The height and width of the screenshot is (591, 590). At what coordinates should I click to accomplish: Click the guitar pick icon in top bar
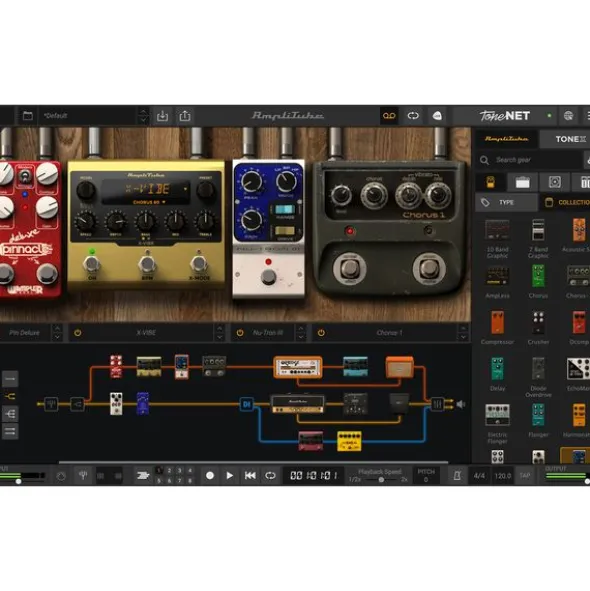click(x=437, y=116)
